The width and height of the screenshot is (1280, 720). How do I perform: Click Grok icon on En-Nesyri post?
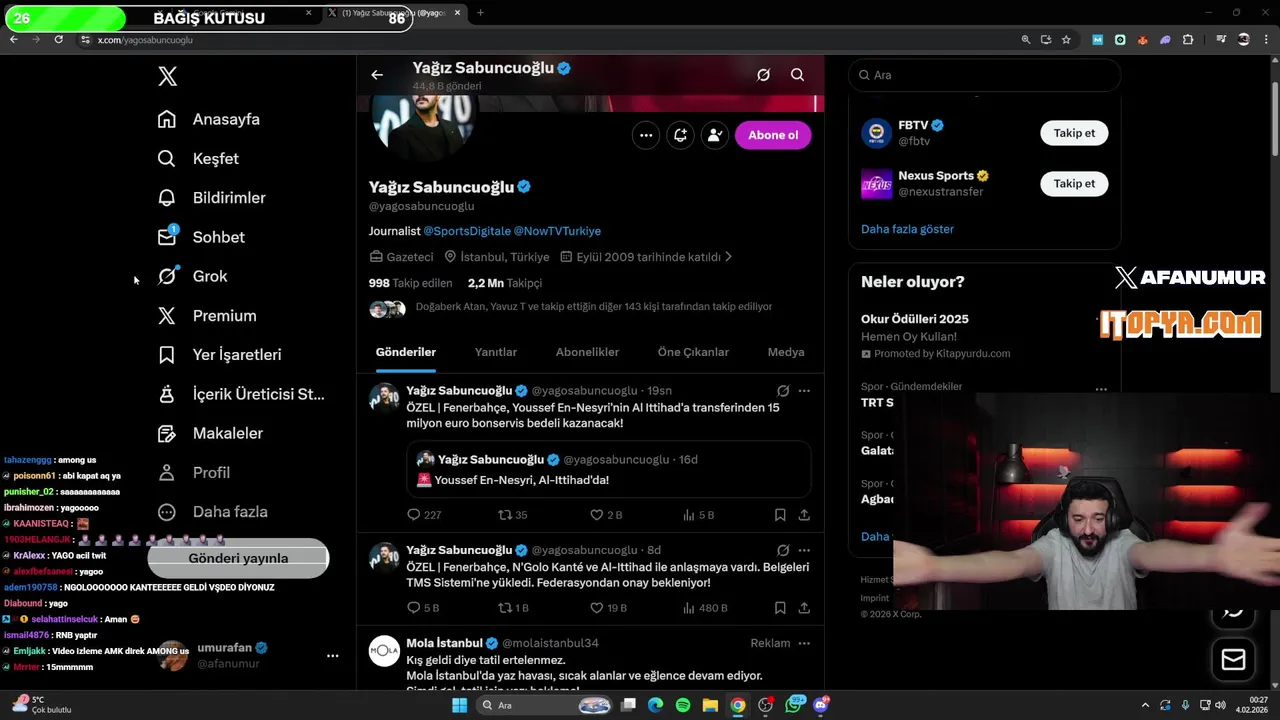[x=783, y=391]
